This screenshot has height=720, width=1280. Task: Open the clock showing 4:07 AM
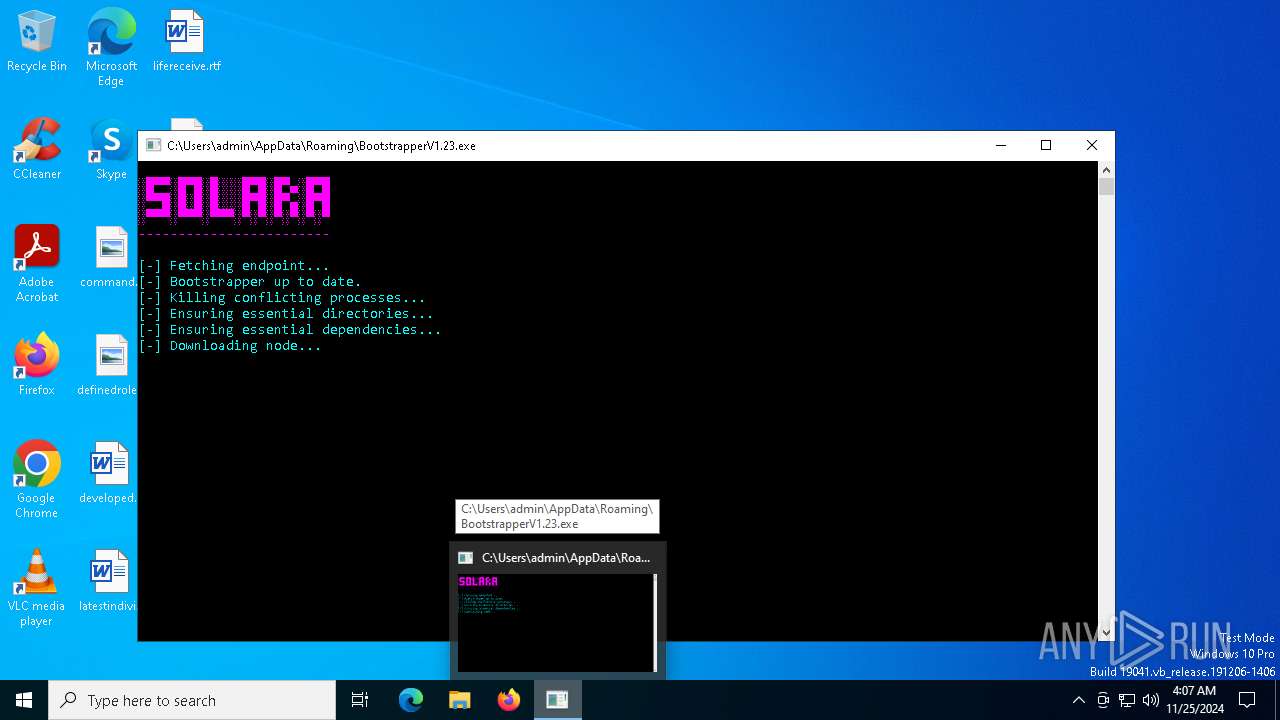click(1194, 700)
